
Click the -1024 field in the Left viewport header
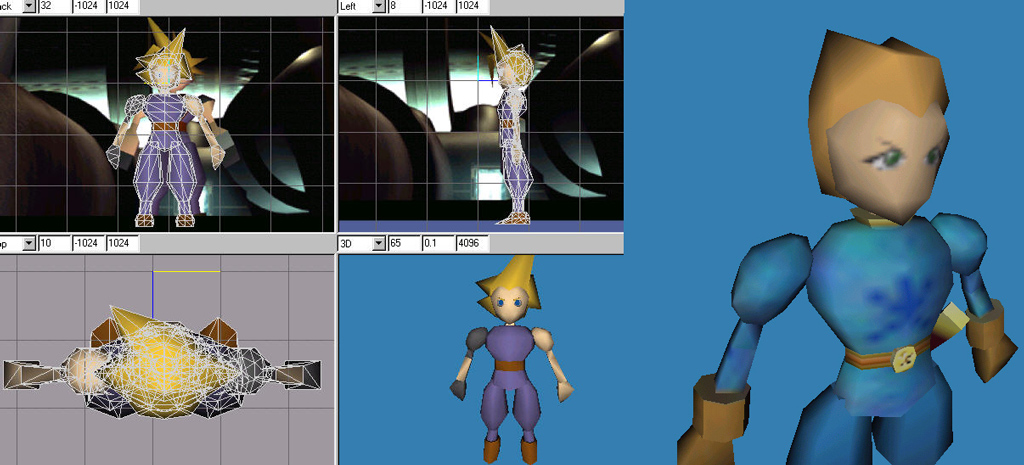(438, 7)
